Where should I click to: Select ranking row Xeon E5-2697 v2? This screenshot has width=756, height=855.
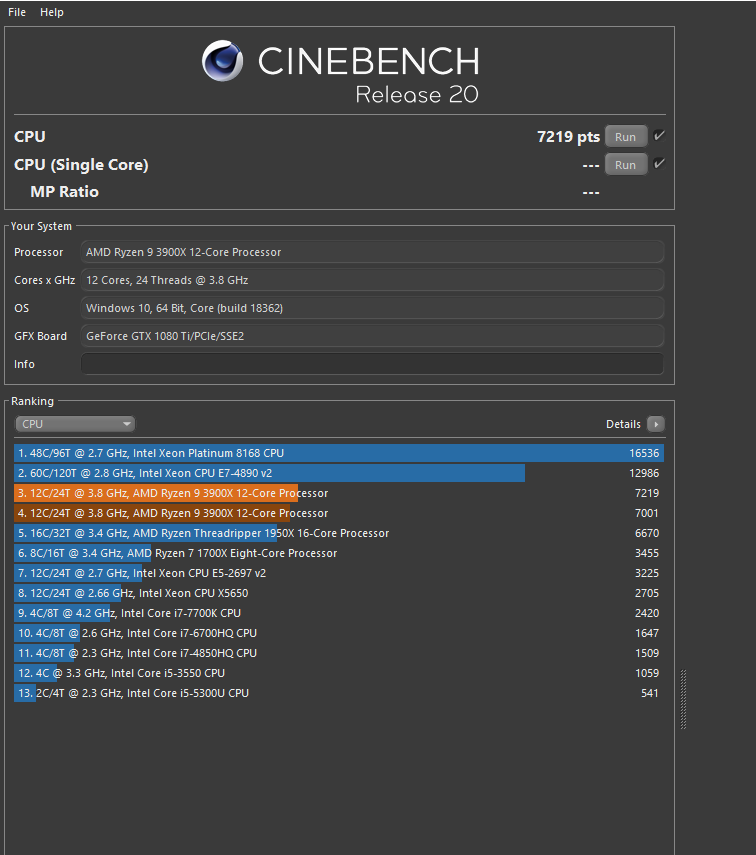(x=339, y=573)
